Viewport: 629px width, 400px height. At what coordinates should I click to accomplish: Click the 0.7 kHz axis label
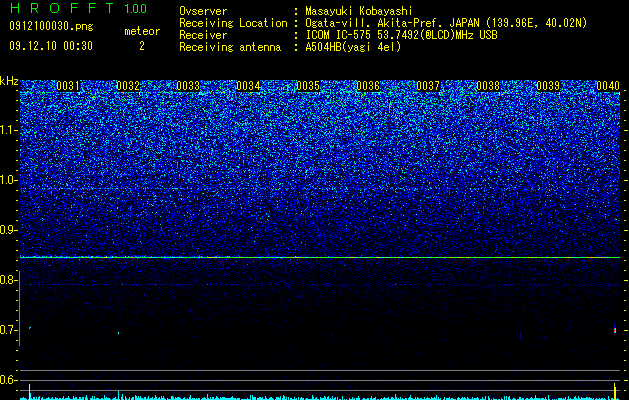coord(8,330)
